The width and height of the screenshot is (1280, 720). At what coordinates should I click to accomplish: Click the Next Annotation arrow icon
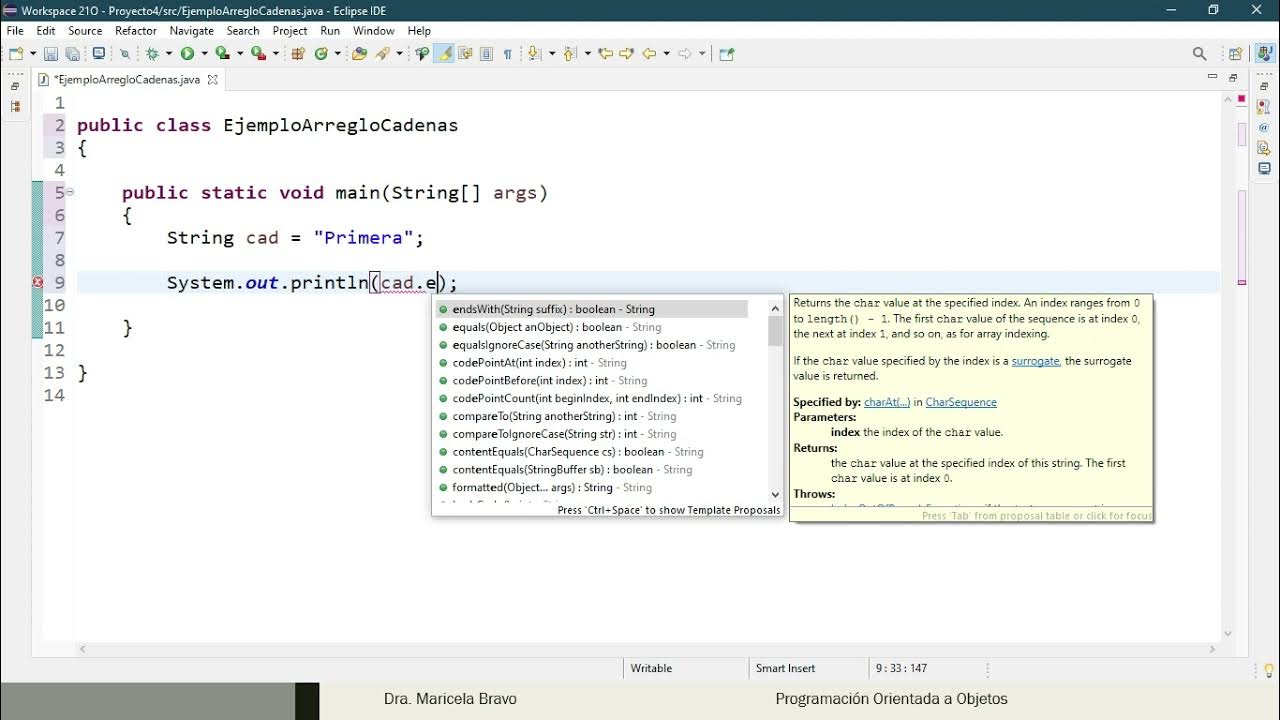point(534,54)
